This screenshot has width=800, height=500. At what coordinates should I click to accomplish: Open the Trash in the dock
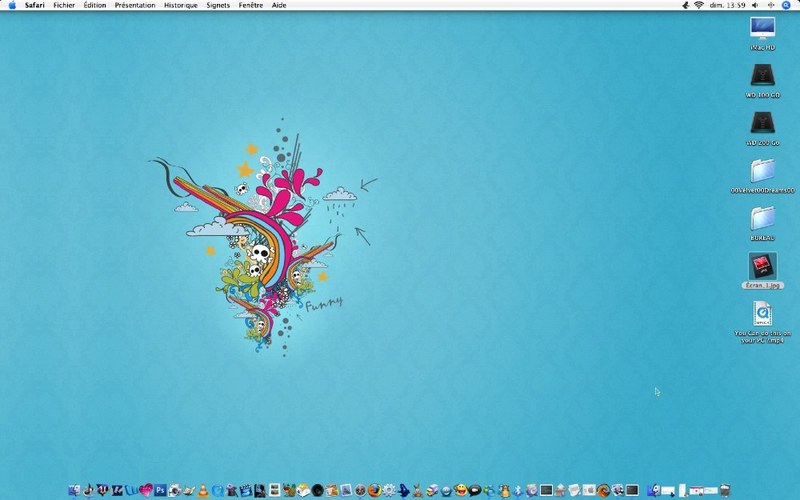click(x=724, y=490)
